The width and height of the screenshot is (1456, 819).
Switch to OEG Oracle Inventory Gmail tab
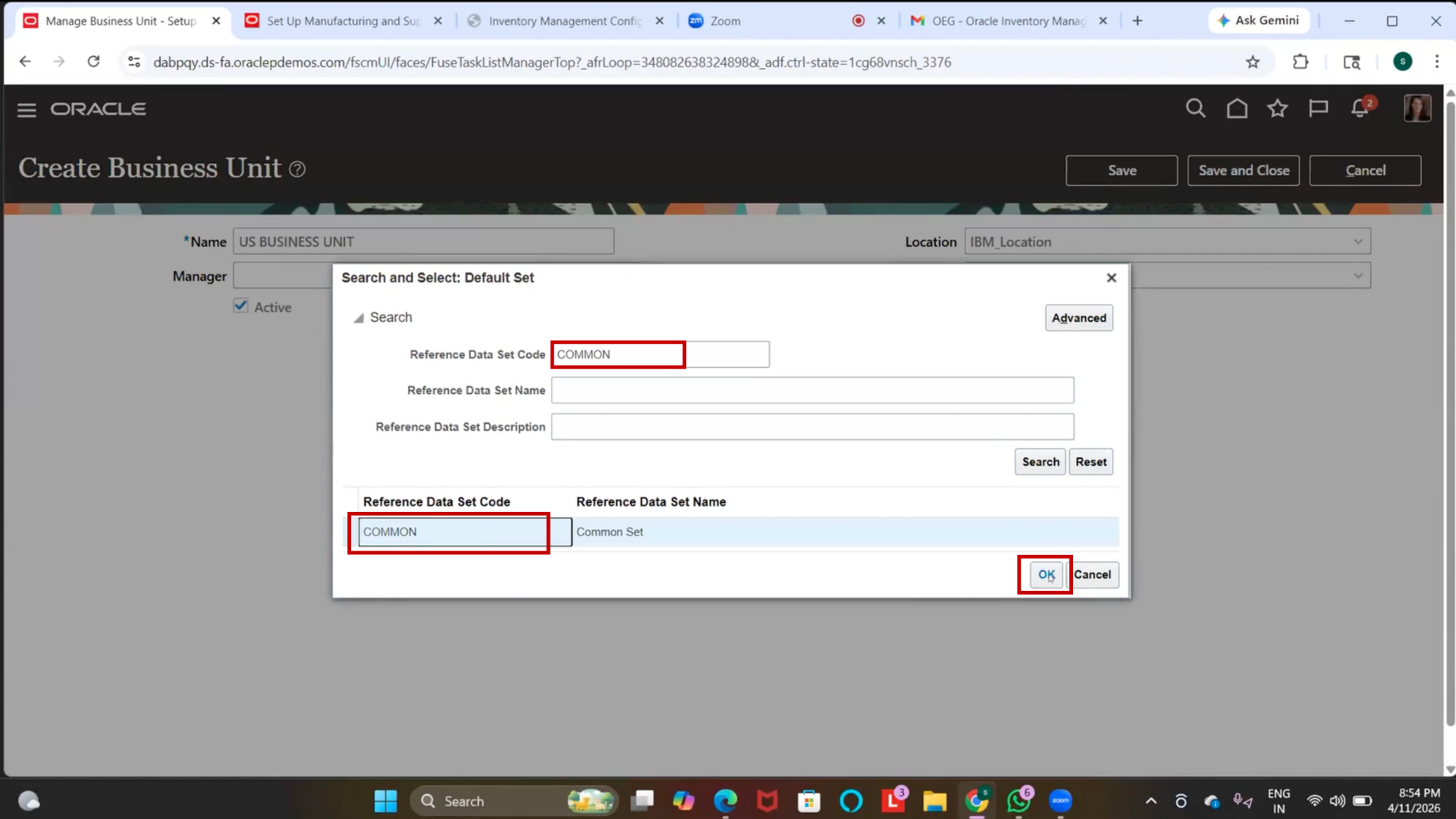click(1009, 20)
